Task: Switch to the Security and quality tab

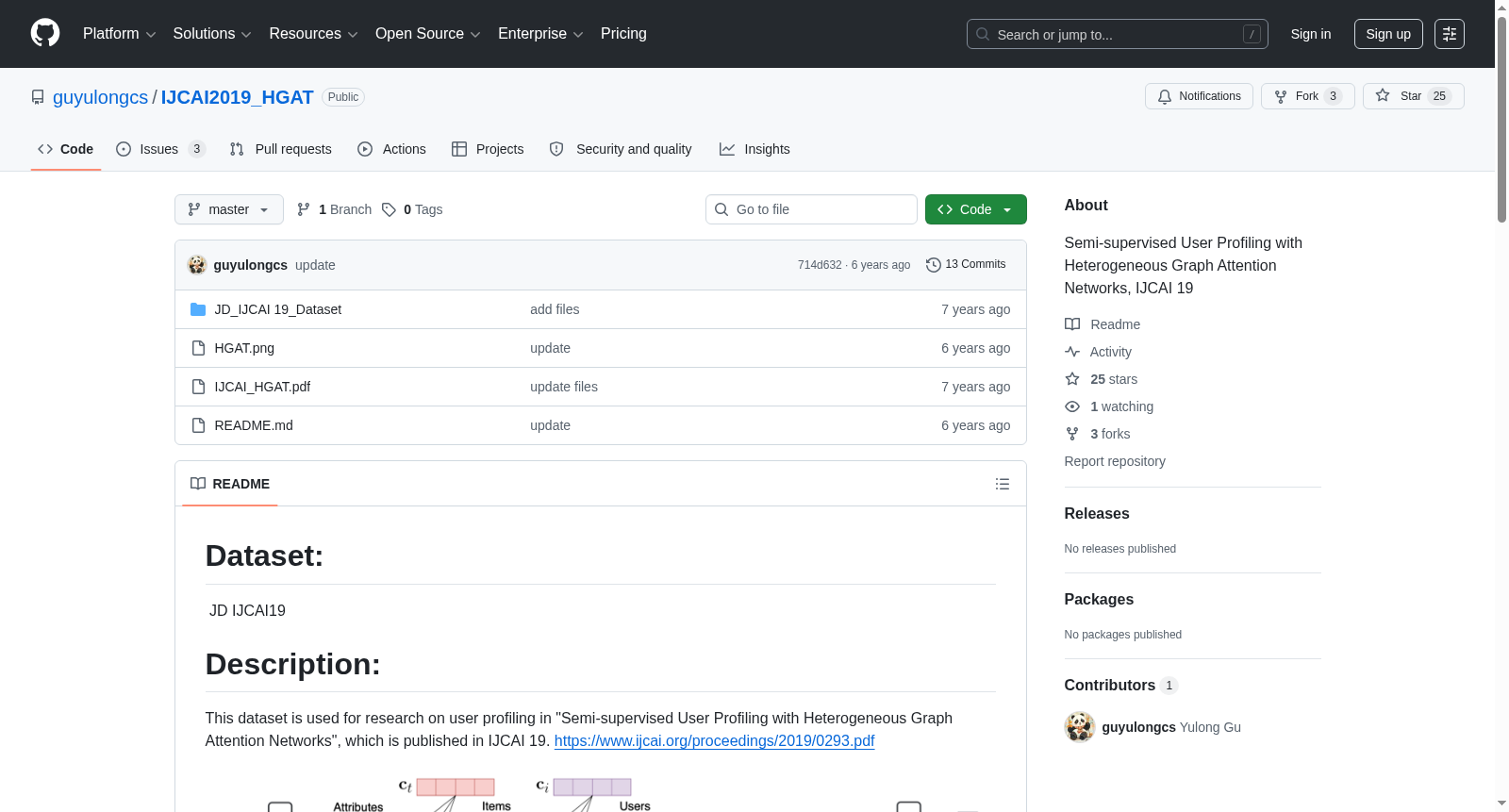Action: click(x=621, y=149)
